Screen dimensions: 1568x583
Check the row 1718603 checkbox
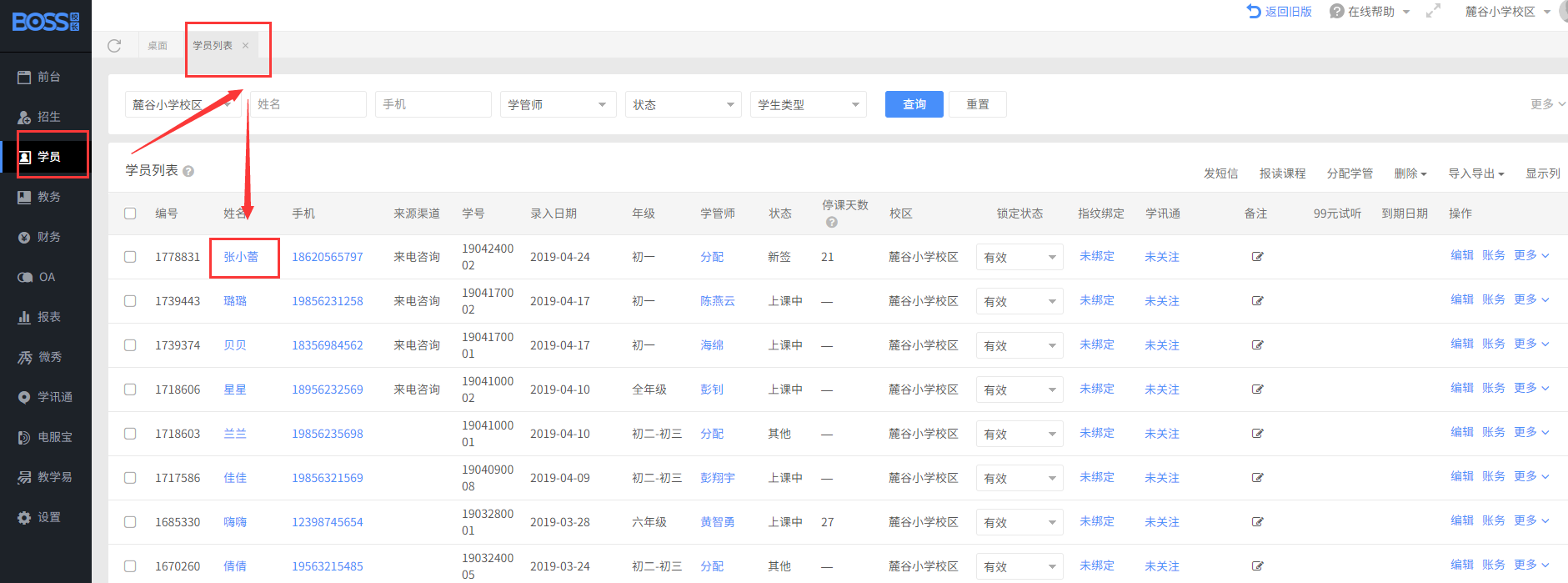pyautogui.click(x=130, y=434)
